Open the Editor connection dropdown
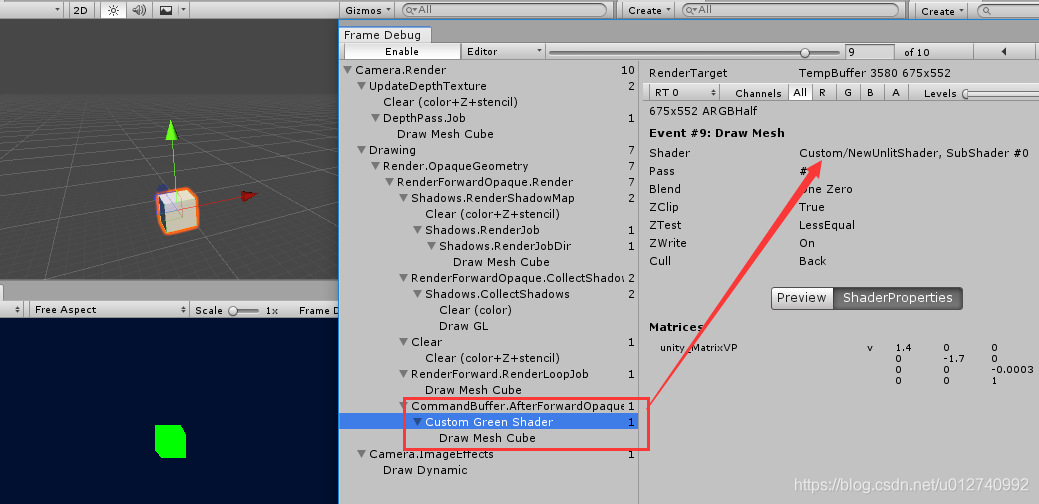 [504, 52]
